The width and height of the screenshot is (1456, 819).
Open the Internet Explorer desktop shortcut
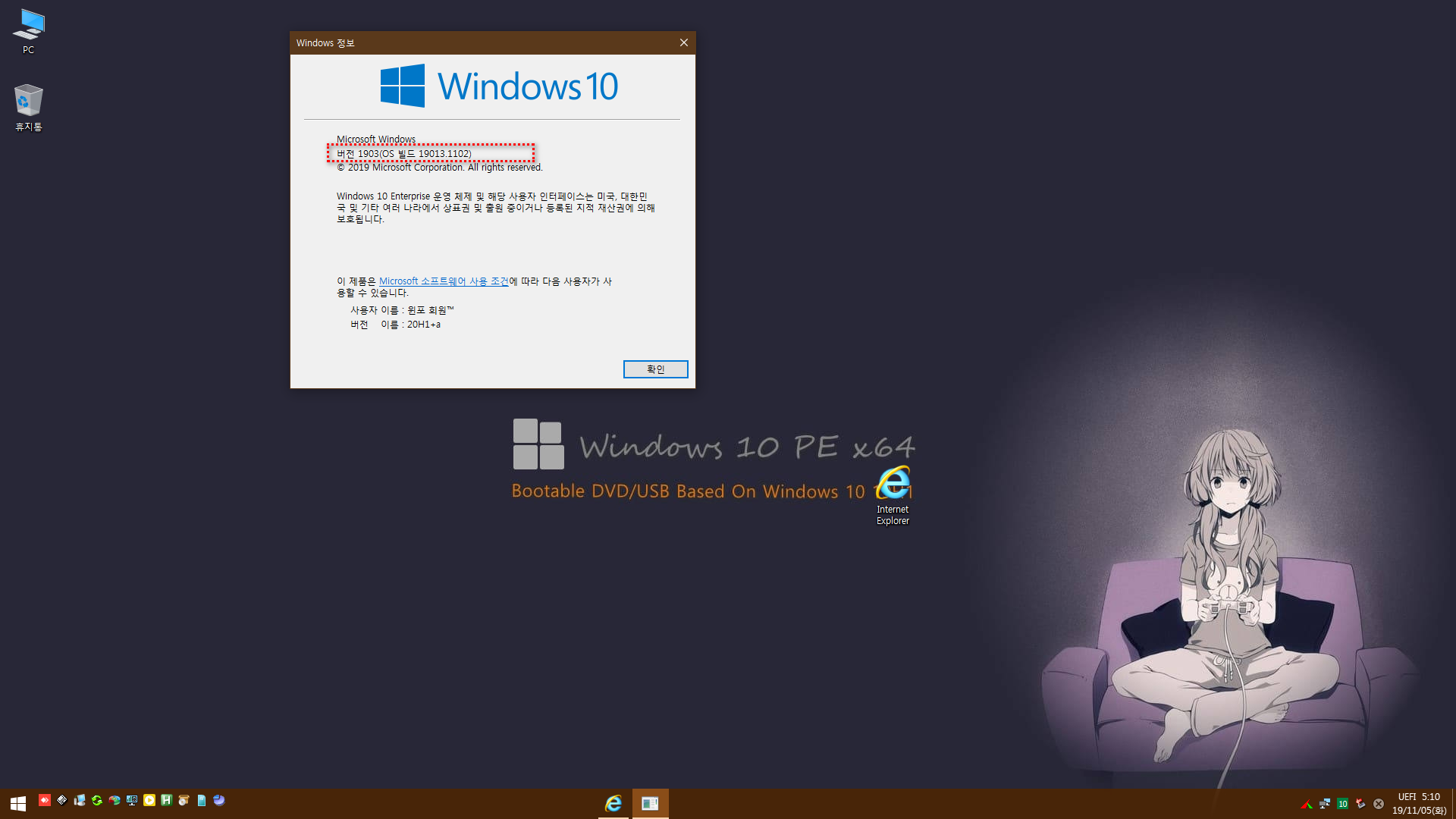point(893,495)
